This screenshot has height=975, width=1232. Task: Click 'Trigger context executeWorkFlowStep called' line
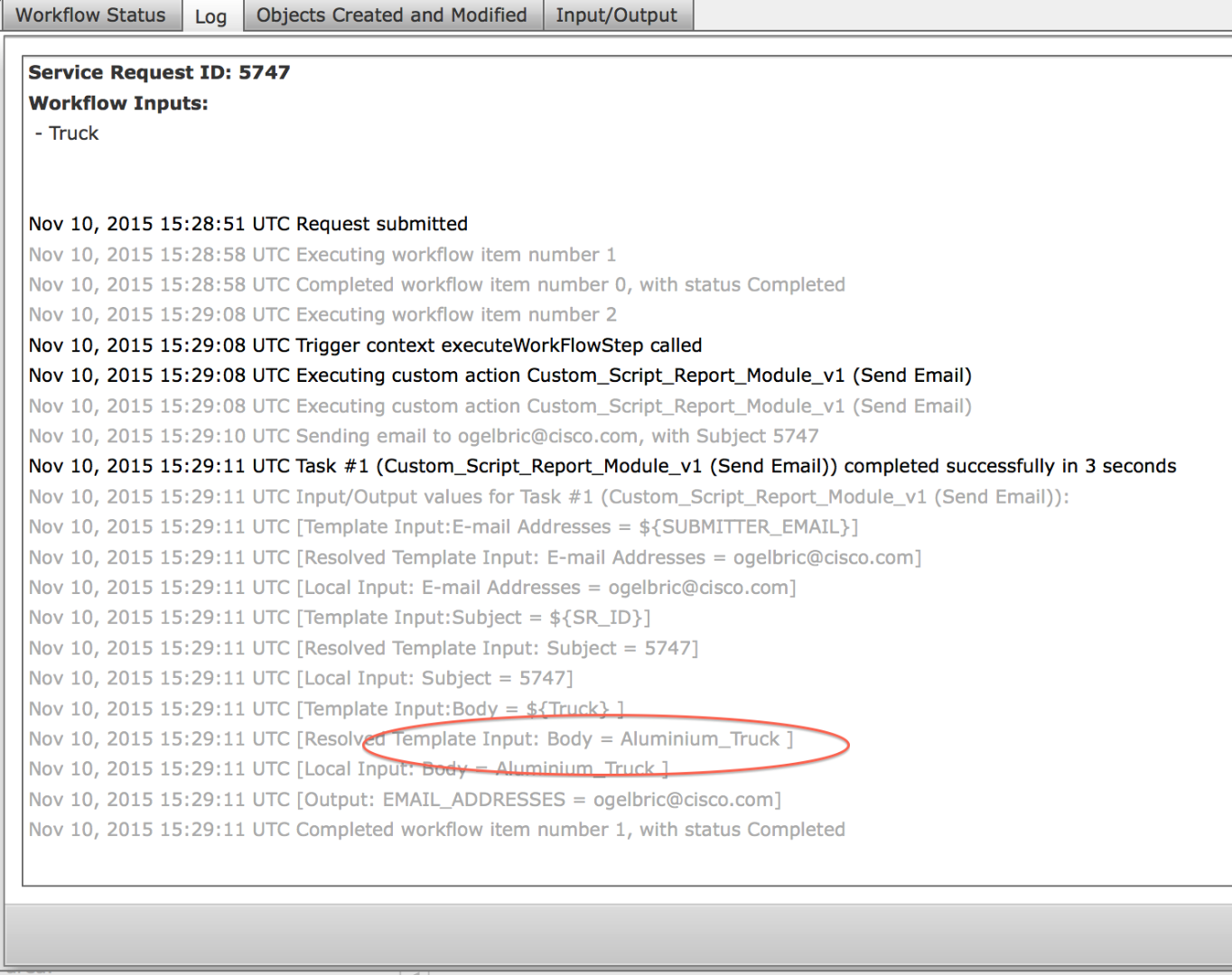click(x=366, y=345)
